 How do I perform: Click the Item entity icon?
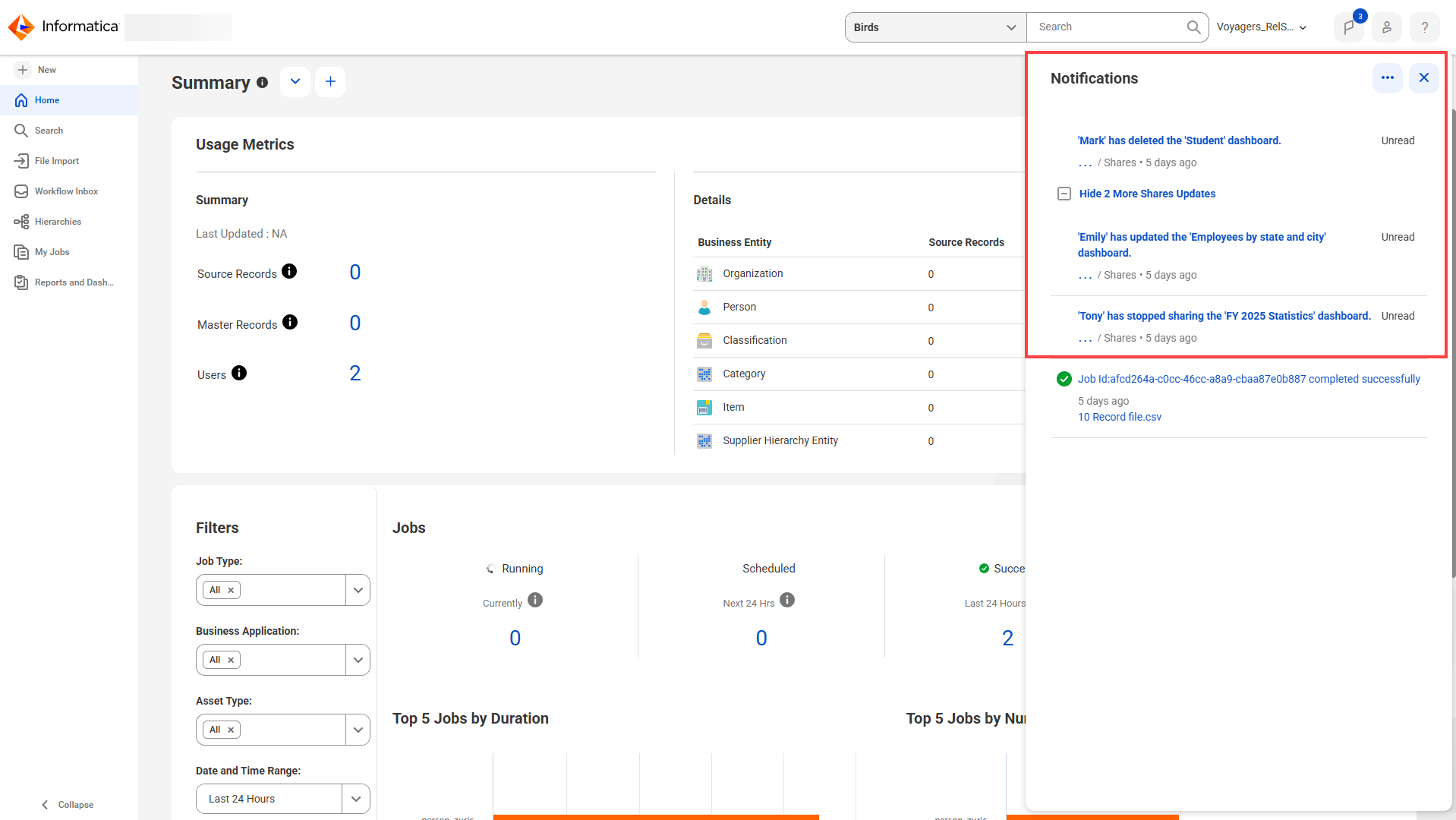click(x=704, y=408)
